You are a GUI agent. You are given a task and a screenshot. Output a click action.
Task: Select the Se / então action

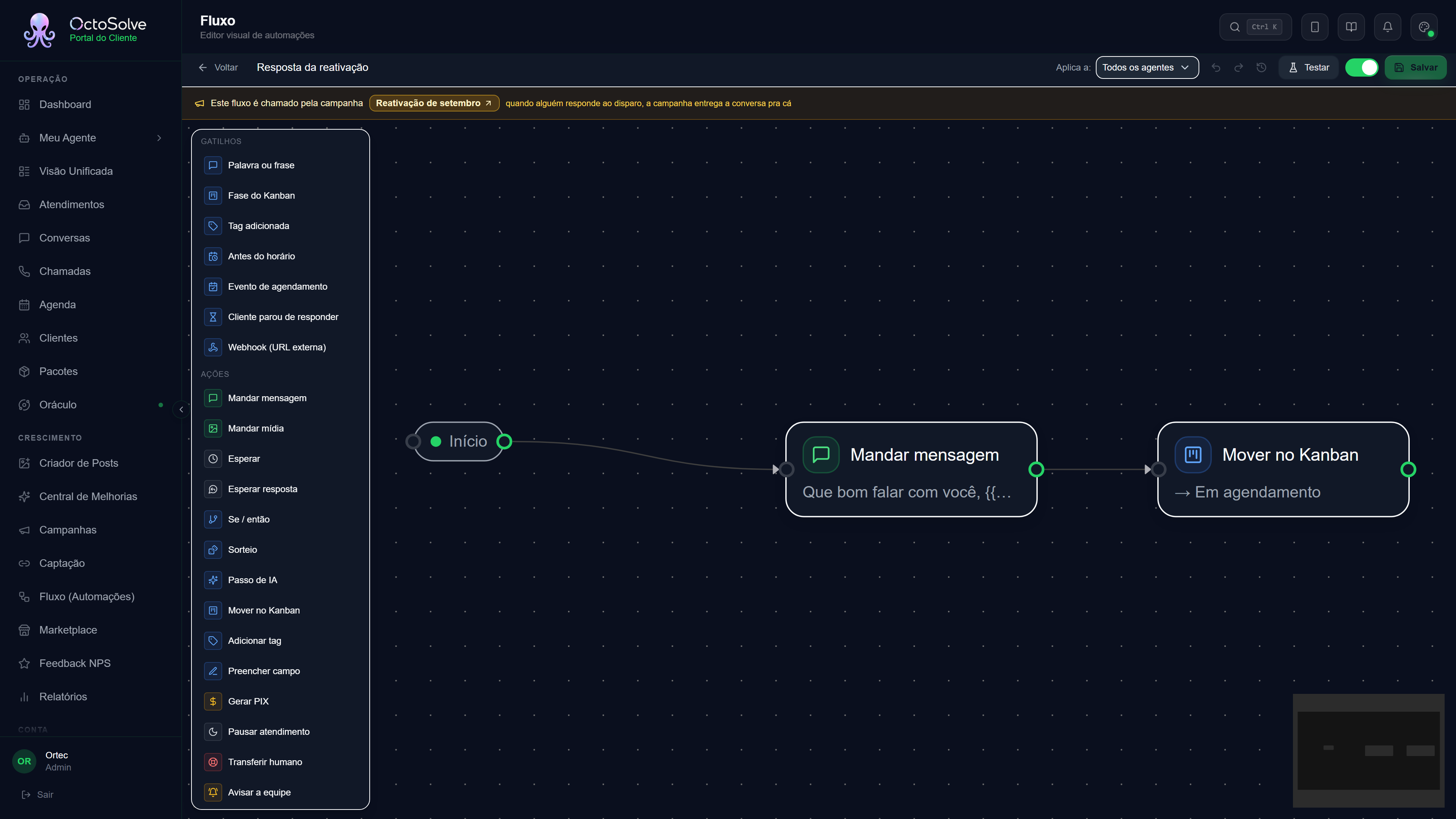(x=281, y=519)
